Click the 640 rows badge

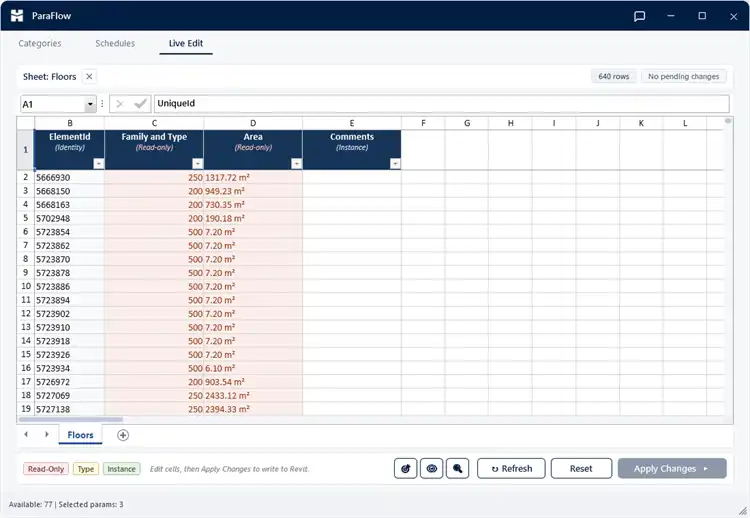[x=614, y=77]
